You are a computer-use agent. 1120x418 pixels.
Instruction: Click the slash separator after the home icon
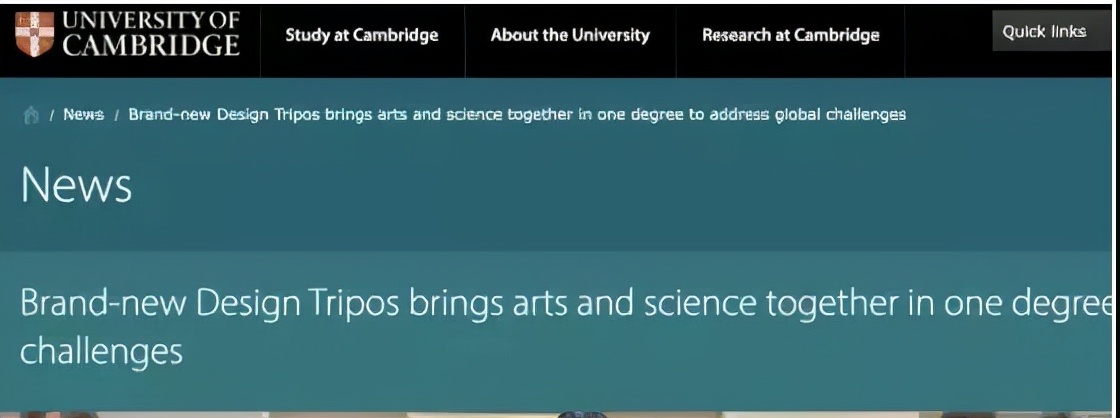[52, 116]
